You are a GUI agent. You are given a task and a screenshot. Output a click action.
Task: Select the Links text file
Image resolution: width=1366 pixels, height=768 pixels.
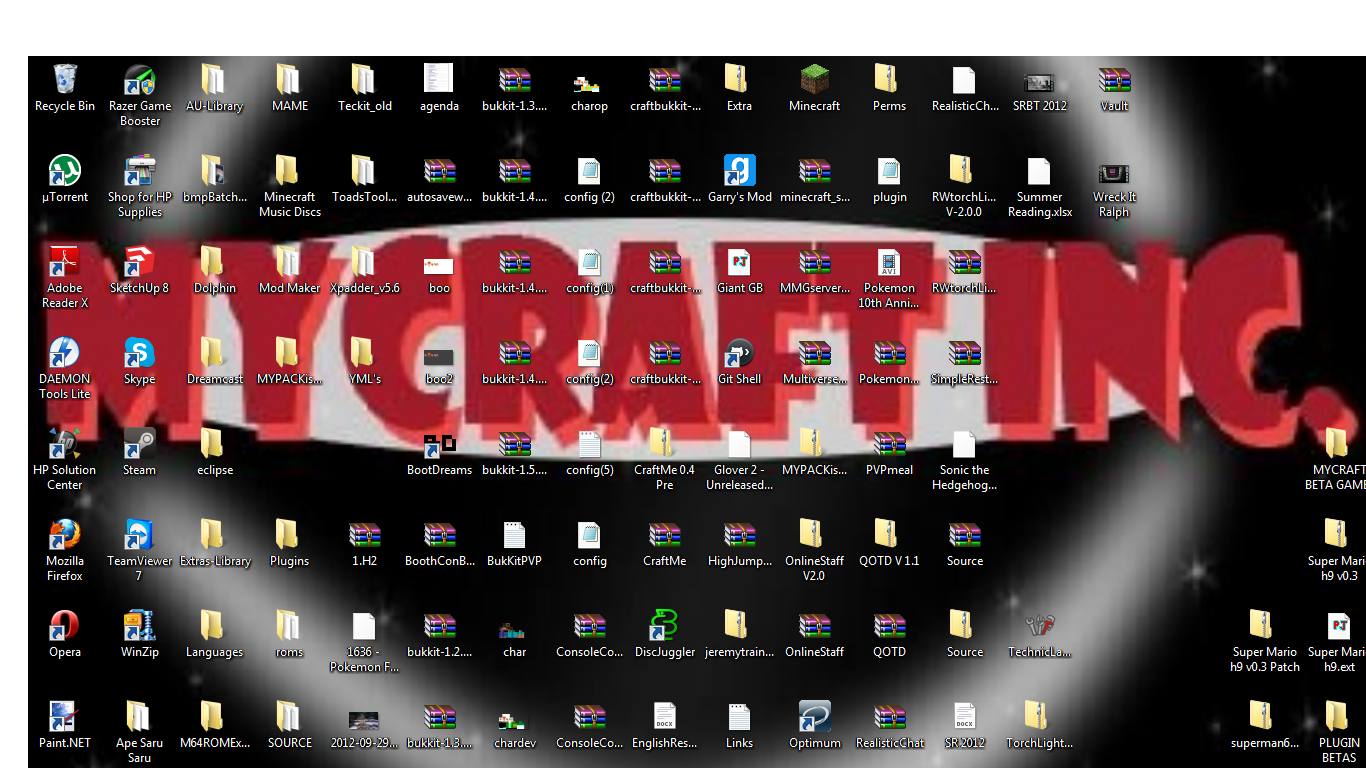740,717
